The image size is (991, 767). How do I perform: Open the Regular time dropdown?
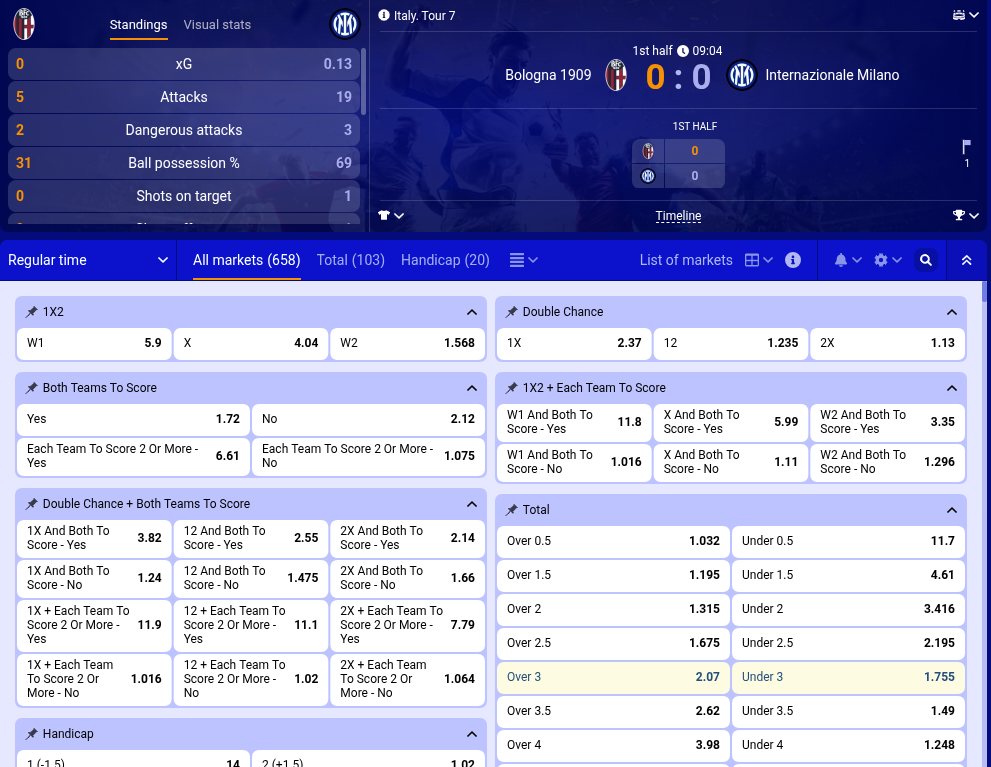point(88,260)
